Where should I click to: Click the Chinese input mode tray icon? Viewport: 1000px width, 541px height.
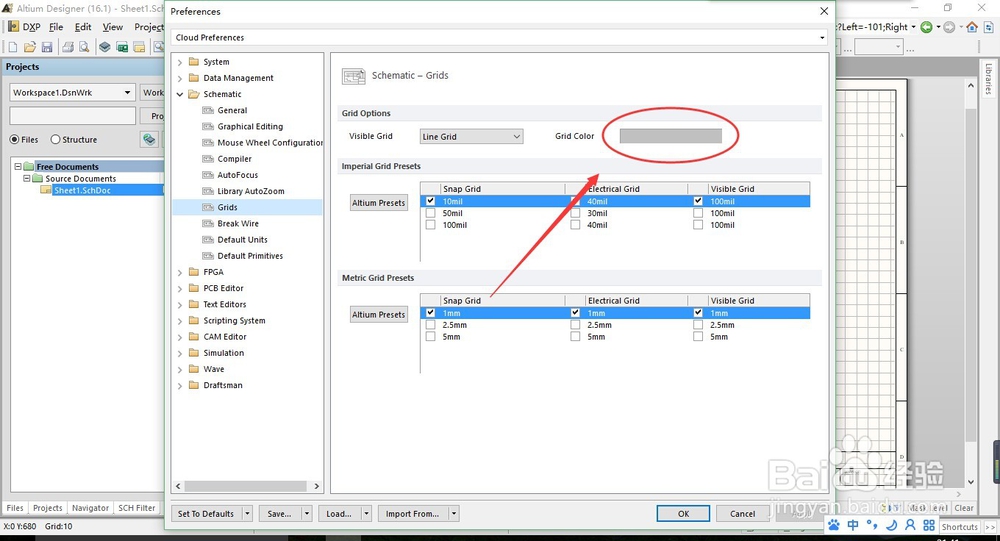click(x=853, y=525)
